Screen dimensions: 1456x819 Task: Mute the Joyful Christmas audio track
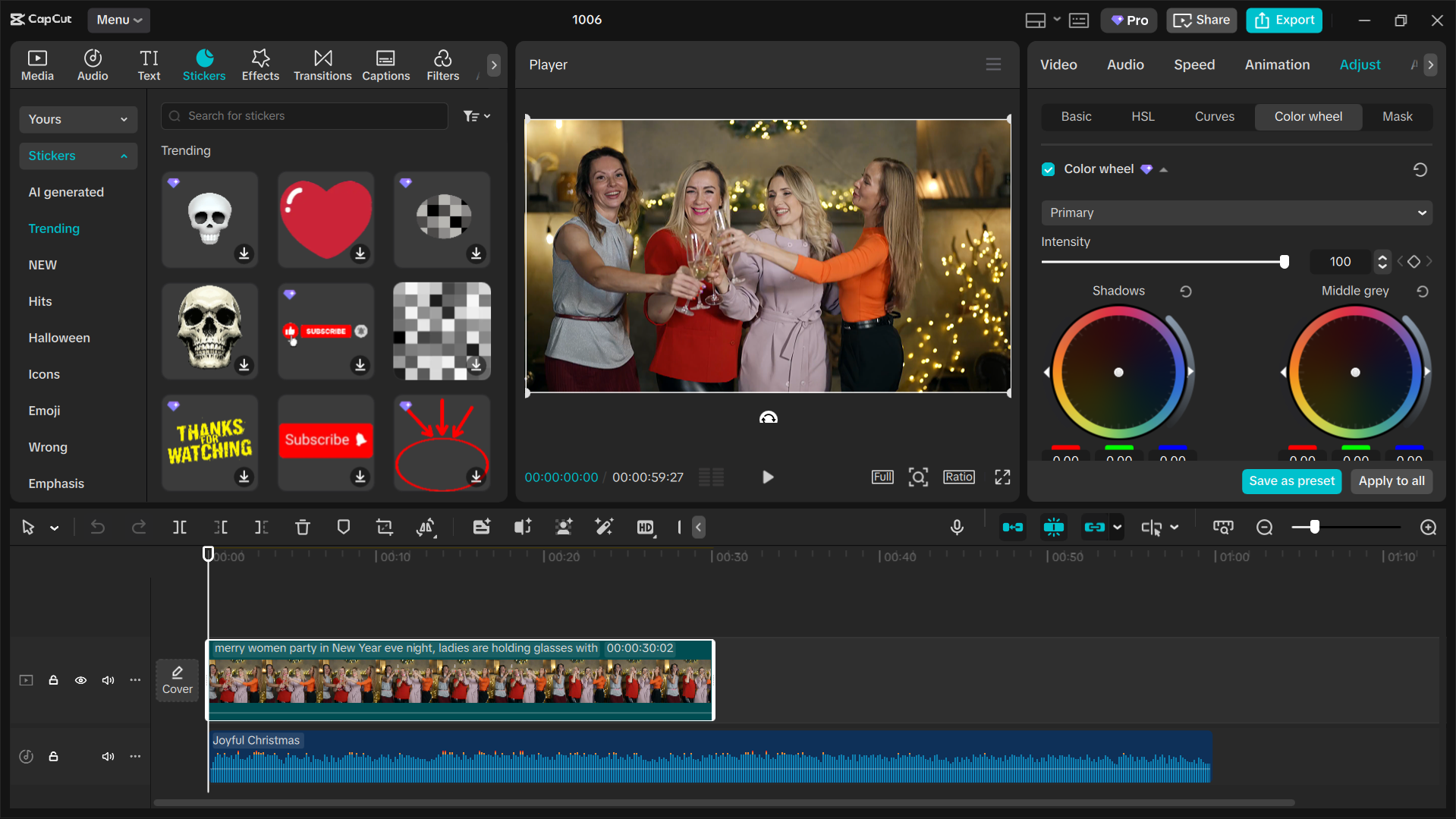tap(108, 756)
